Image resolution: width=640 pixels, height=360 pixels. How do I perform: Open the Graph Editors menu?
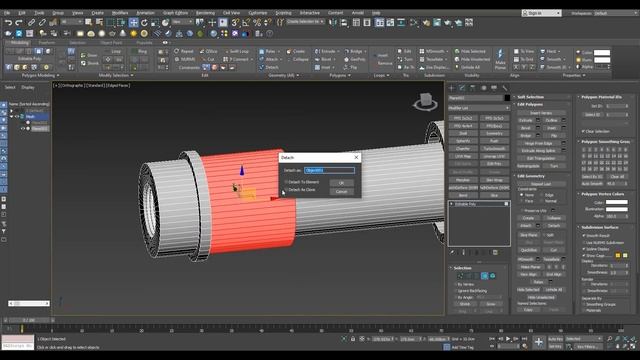(176, 13)
